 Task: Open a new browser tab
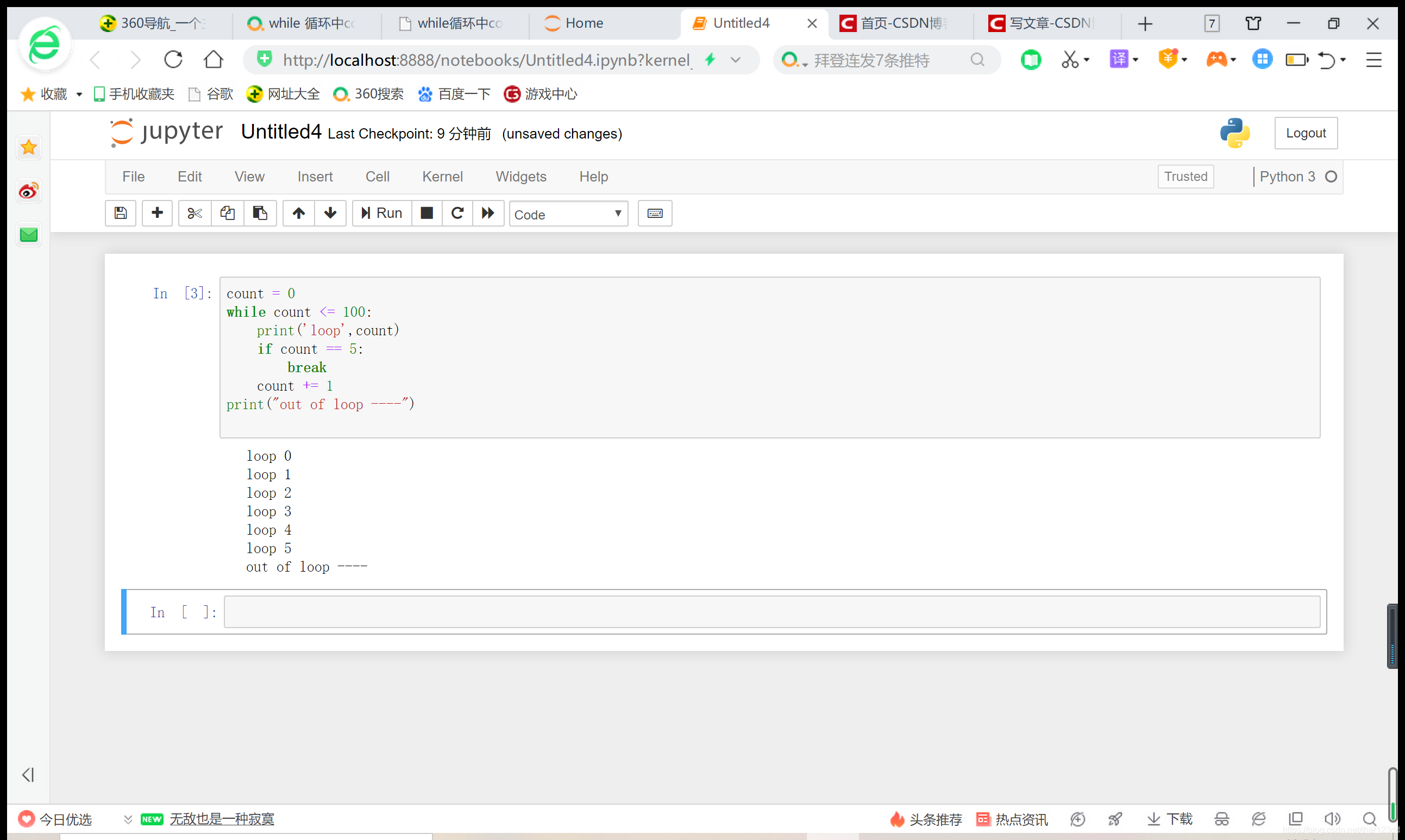click(1145, 24)
